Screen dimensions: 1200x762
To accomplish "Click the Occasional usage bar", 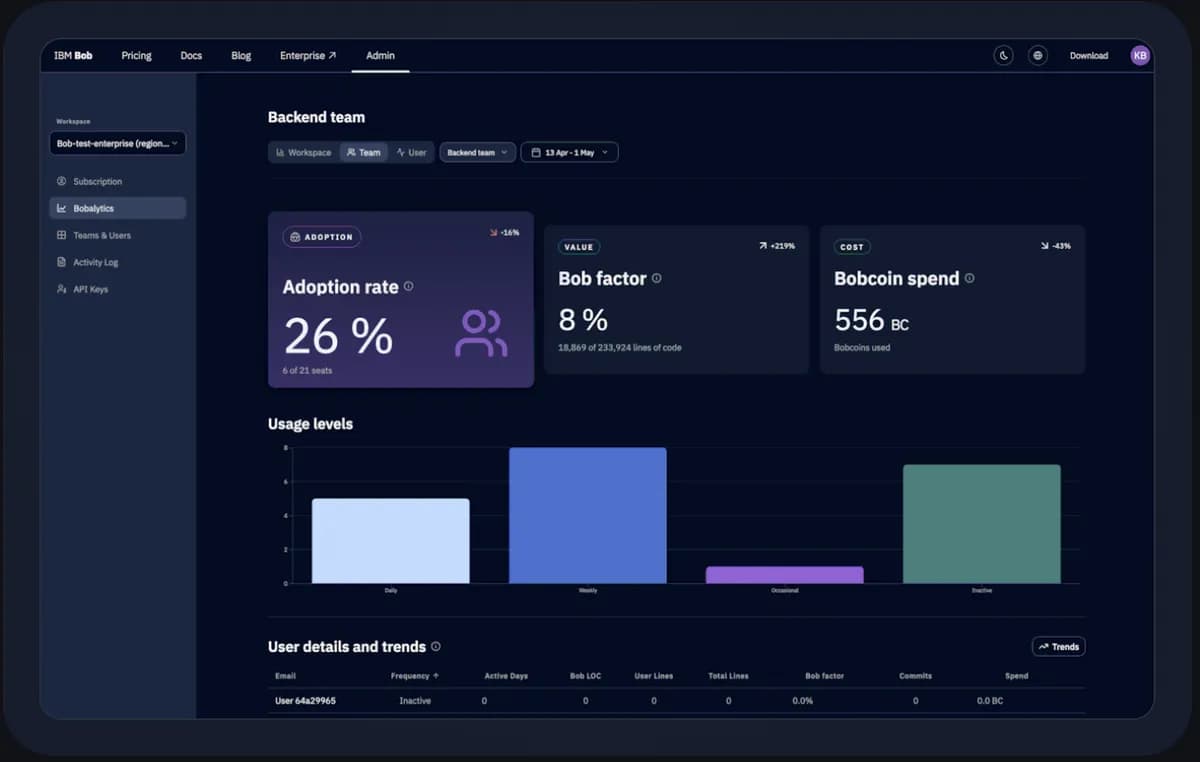I will tap(784, 575).
